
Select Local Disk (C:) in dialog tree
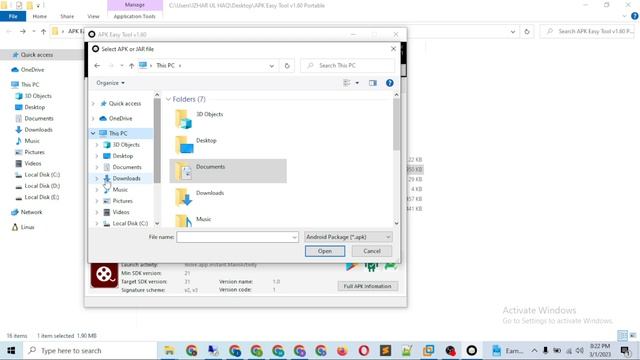(x=130, y=223)
